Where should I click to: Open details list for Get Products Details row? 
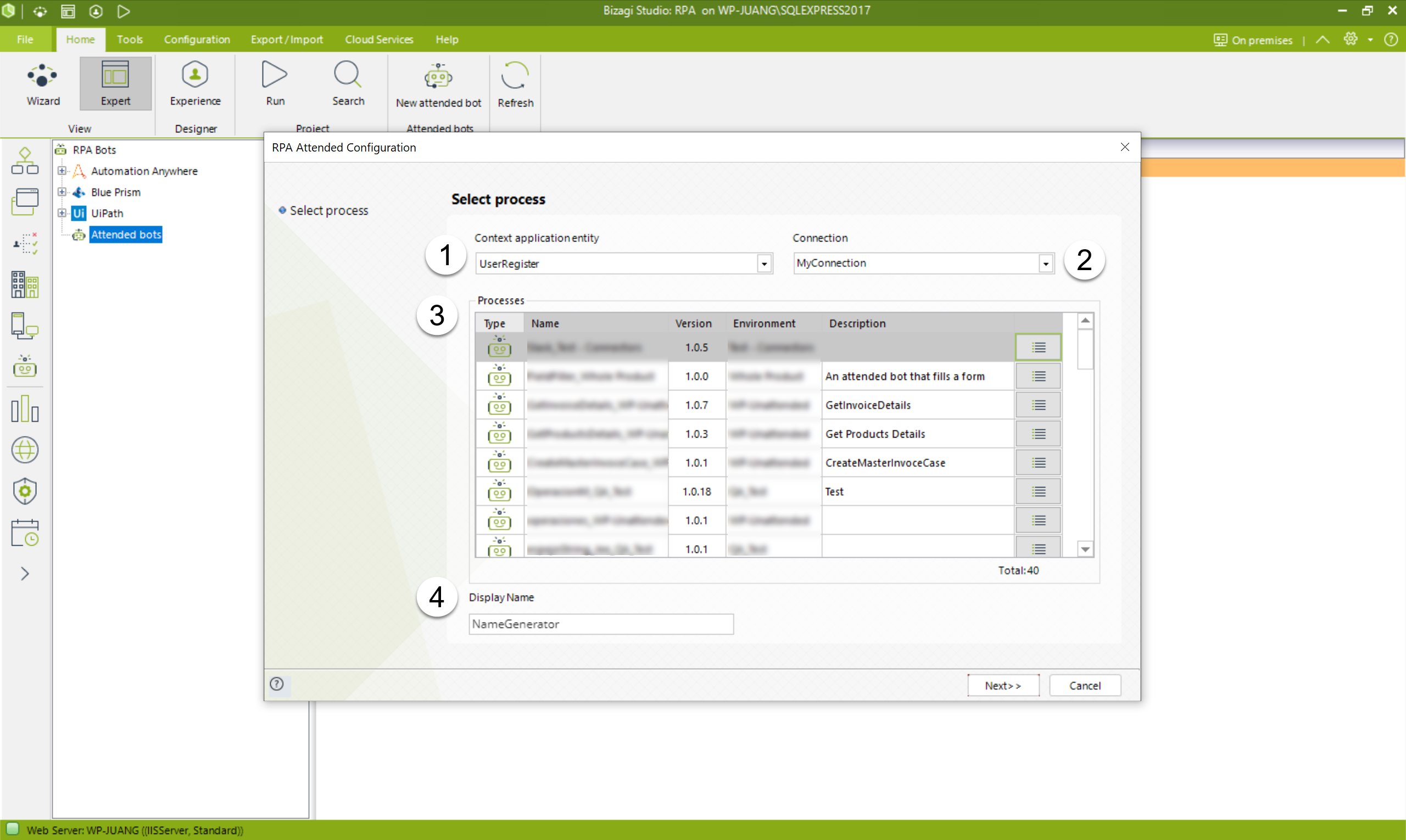coord(1037,434)
